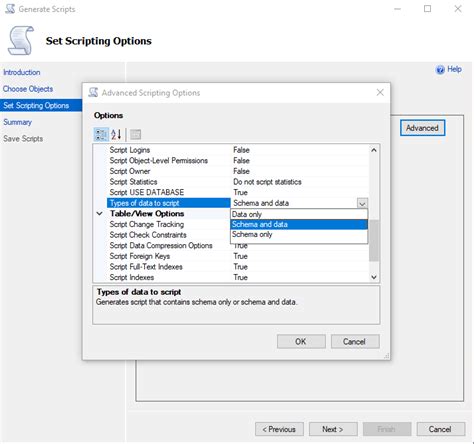Click the True value for Script Foreign Keys
This screenshot has height=444, width=474.
click(240, 256)
